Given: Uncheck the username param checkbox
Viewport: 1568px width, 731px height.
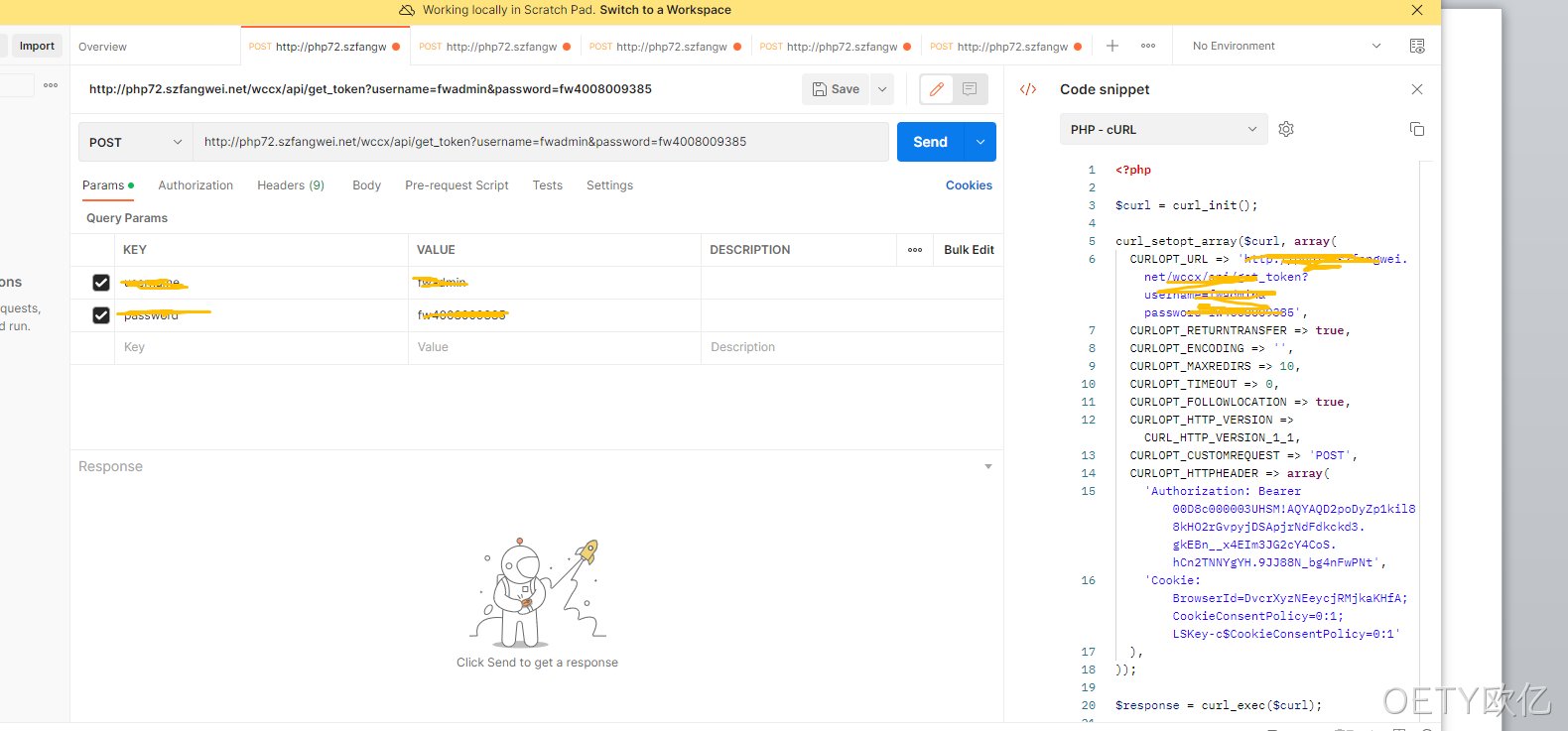Looking at the screenshot, I should (101, 283).
